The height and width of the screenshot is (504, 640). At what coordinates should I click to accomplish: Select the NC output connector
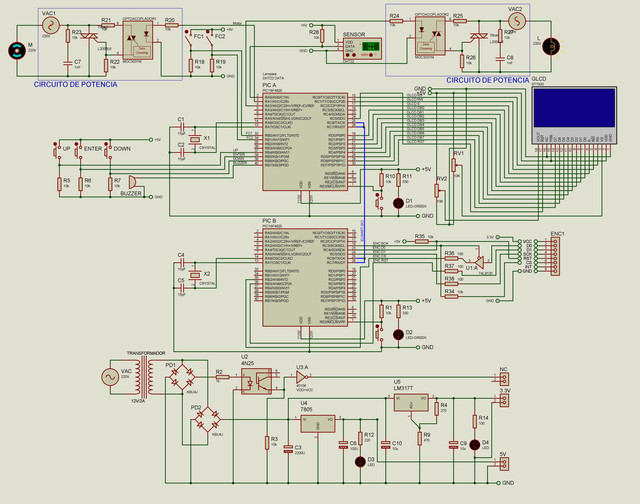click(x=504, y=379)
